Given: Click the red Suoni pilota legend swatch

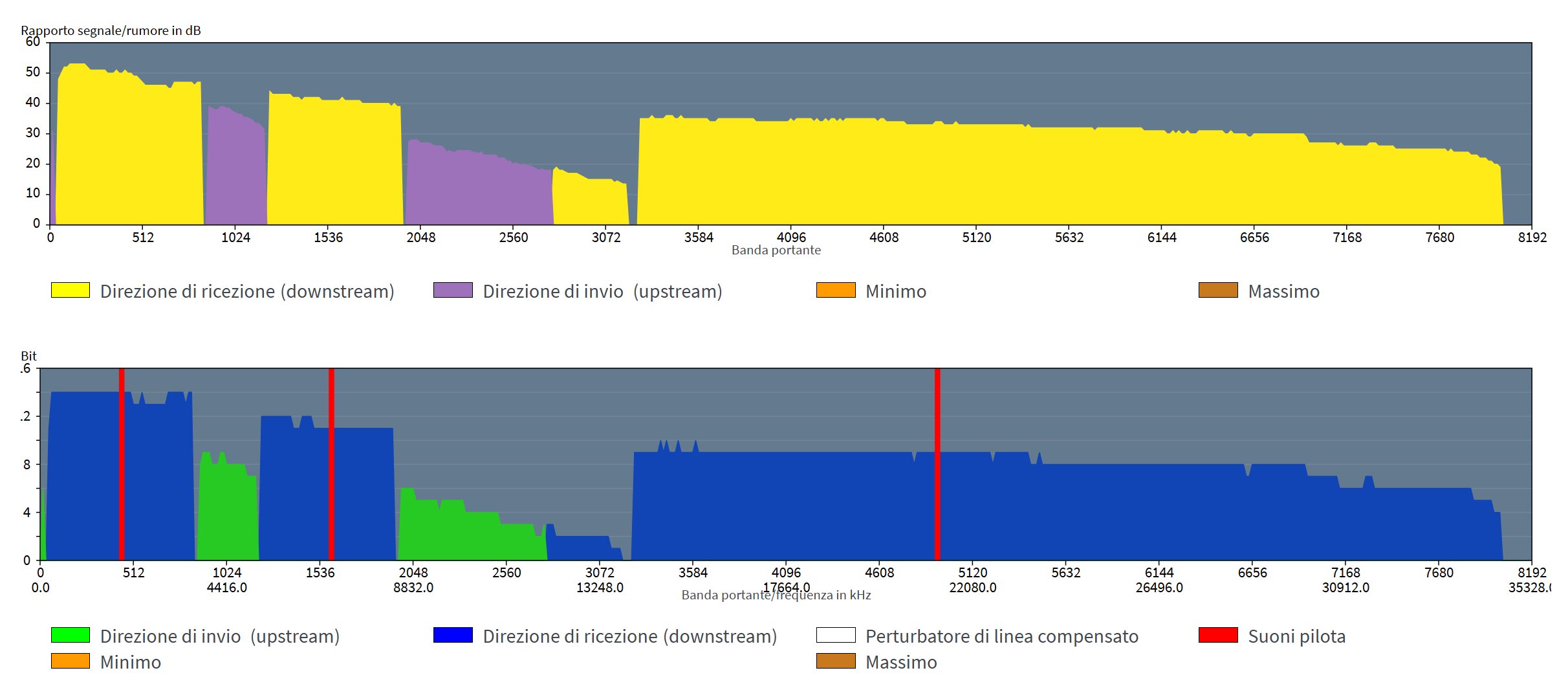Looking at the screenshot, I should 1218,635.
